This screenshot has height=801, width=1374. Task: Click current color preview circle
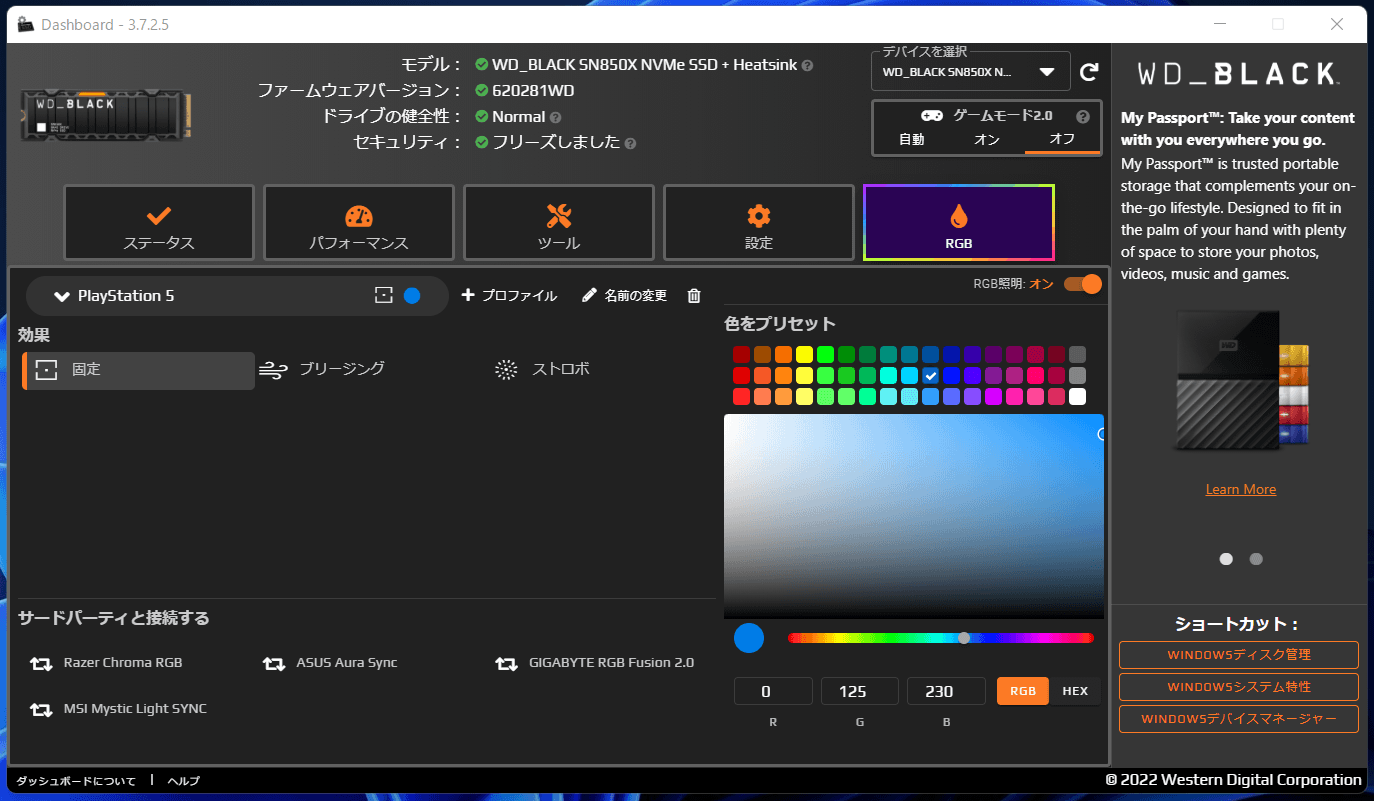pyautogui.click(x=749, y=638)
